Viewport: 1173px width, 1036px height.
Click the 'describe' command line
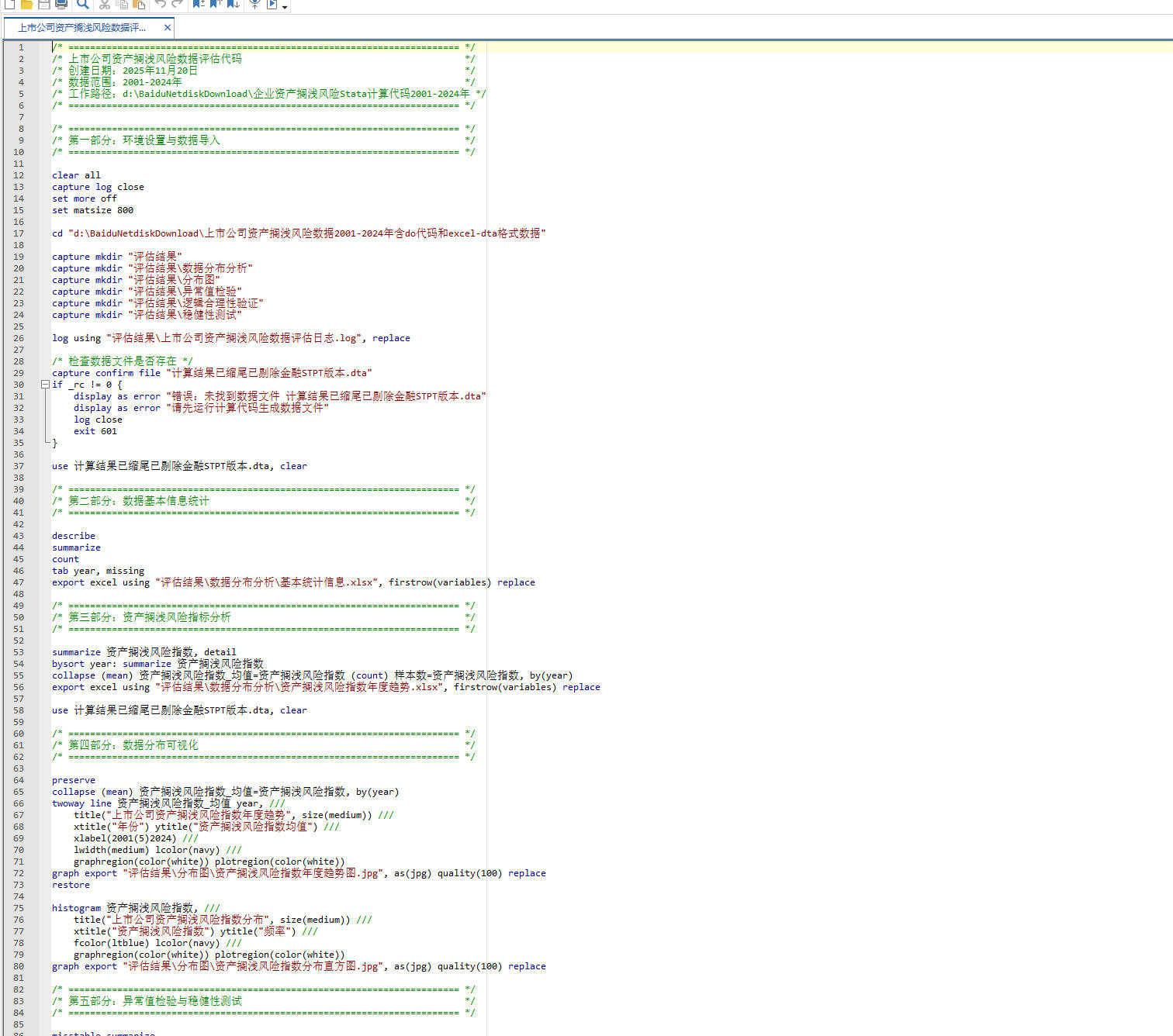click(x=74, y=536)
